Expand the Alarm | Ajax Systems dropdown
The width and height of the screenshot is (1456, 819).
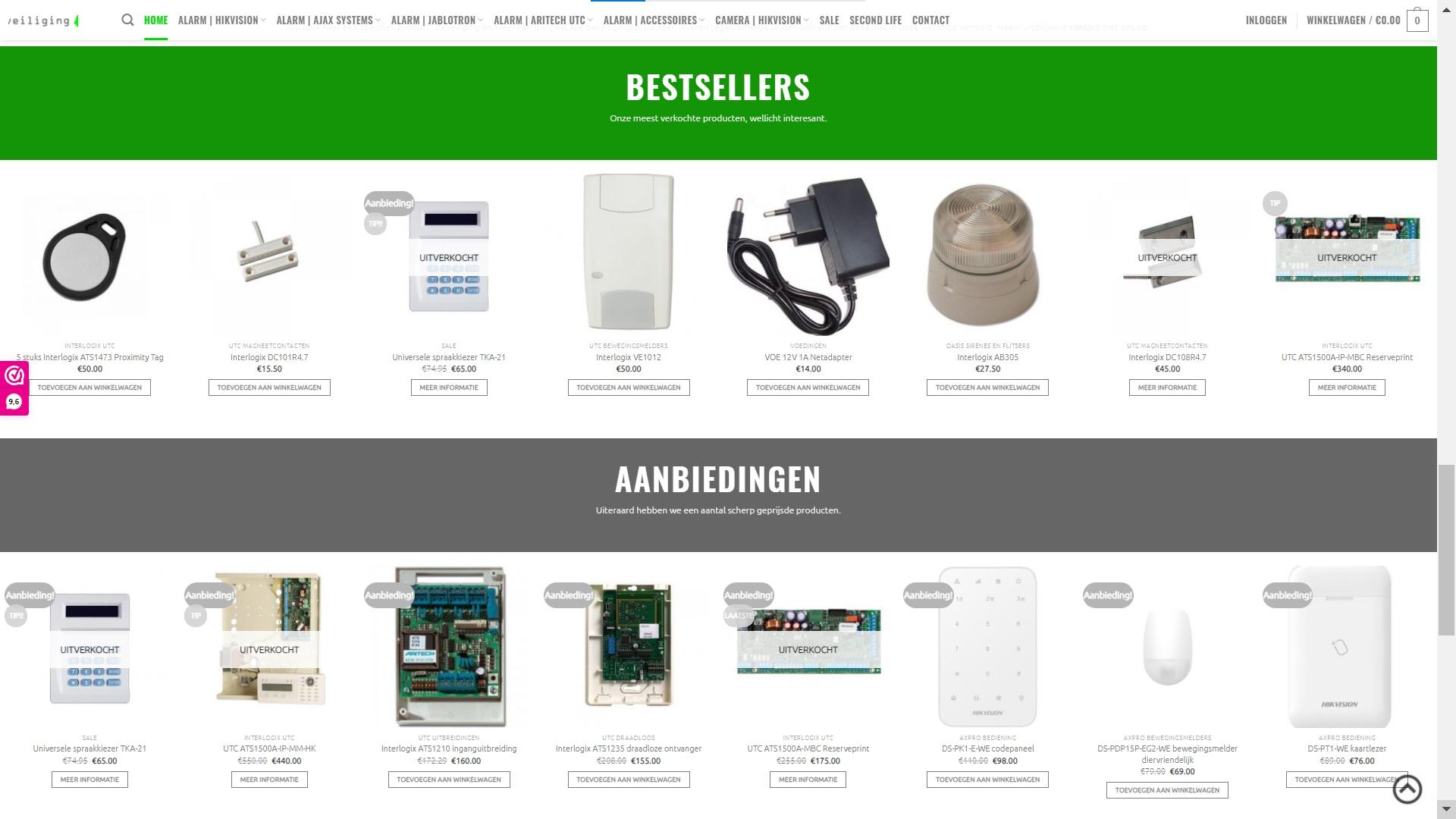328,20
